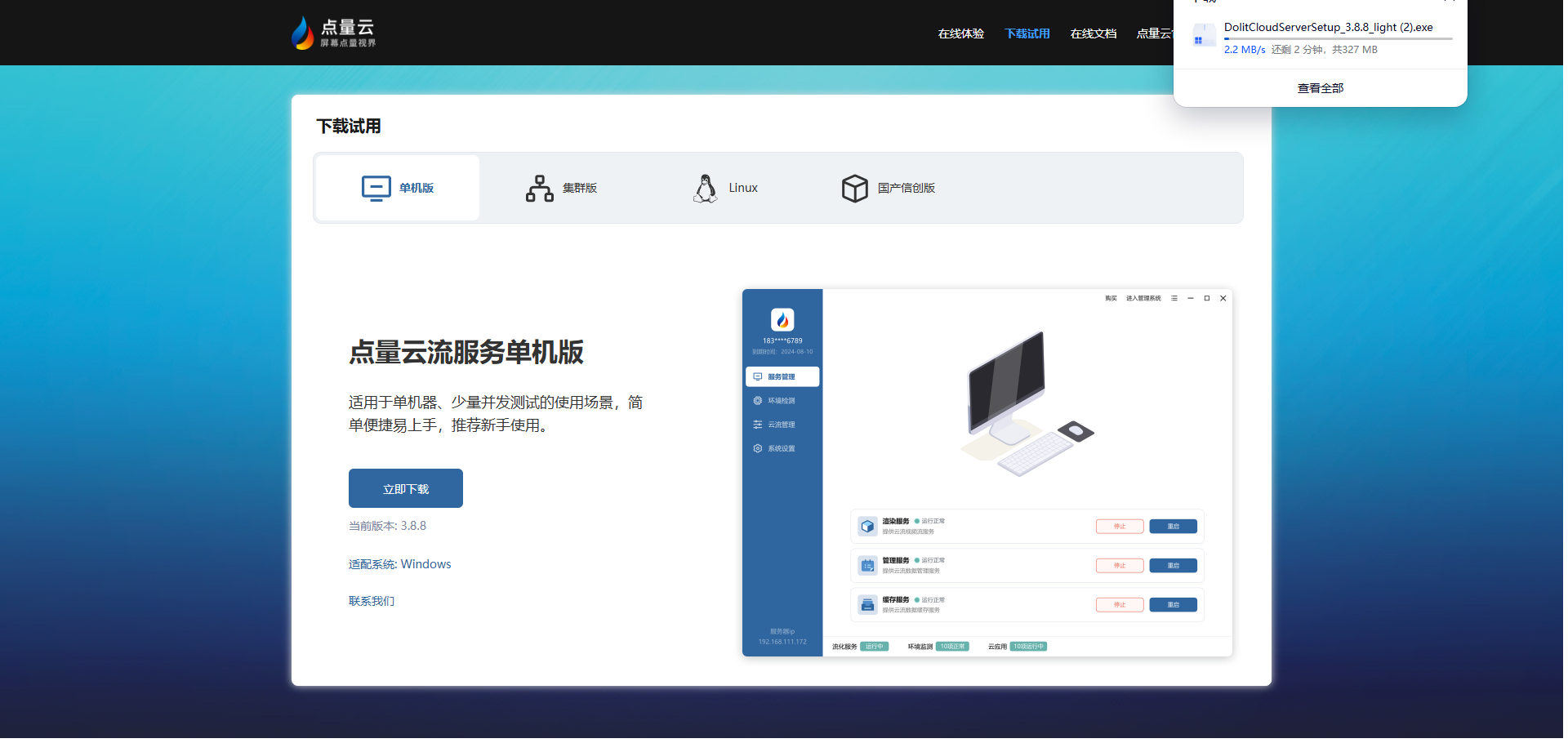
Task: Switch to the 集群版 tab label
Action: coord(580,189)
